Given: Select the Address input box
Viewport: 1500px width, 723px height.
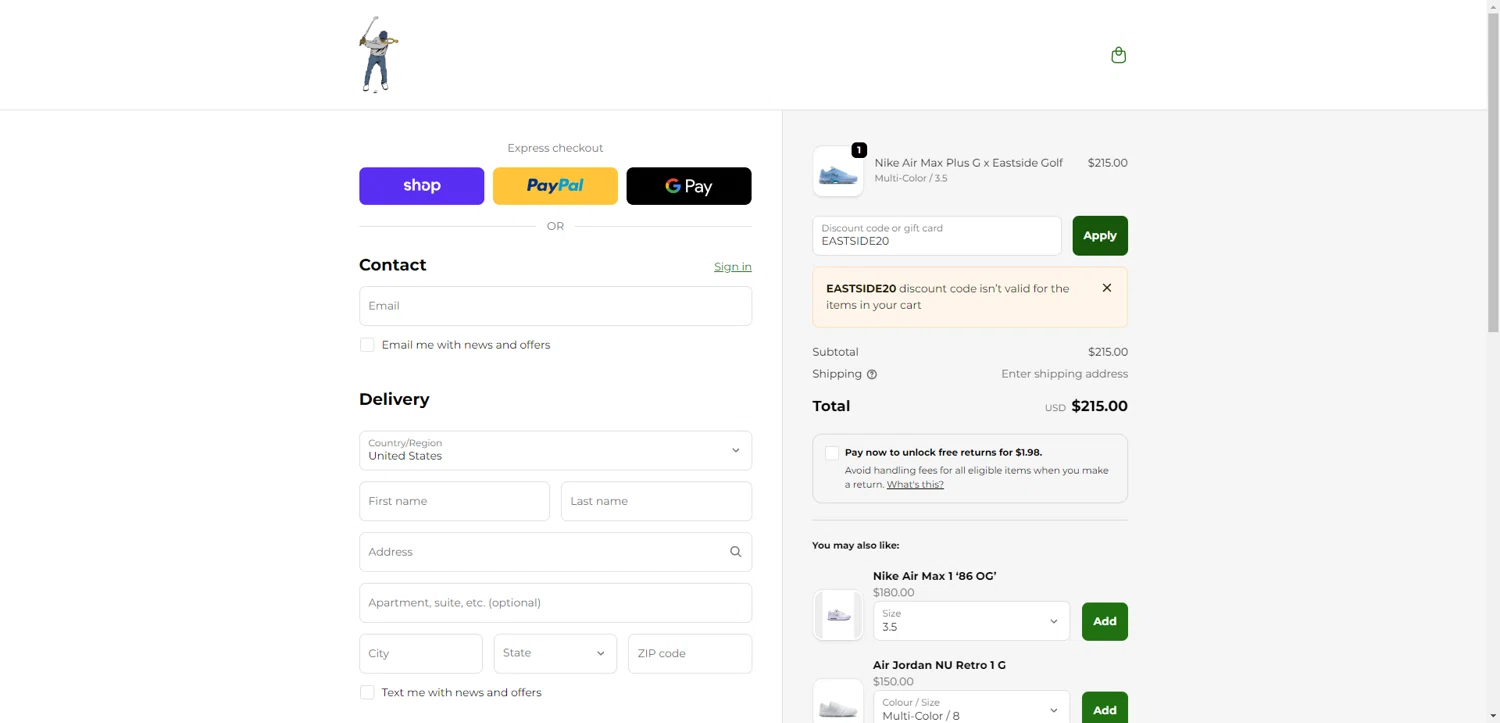Looking at the screenshot, I should coord(555,552).
